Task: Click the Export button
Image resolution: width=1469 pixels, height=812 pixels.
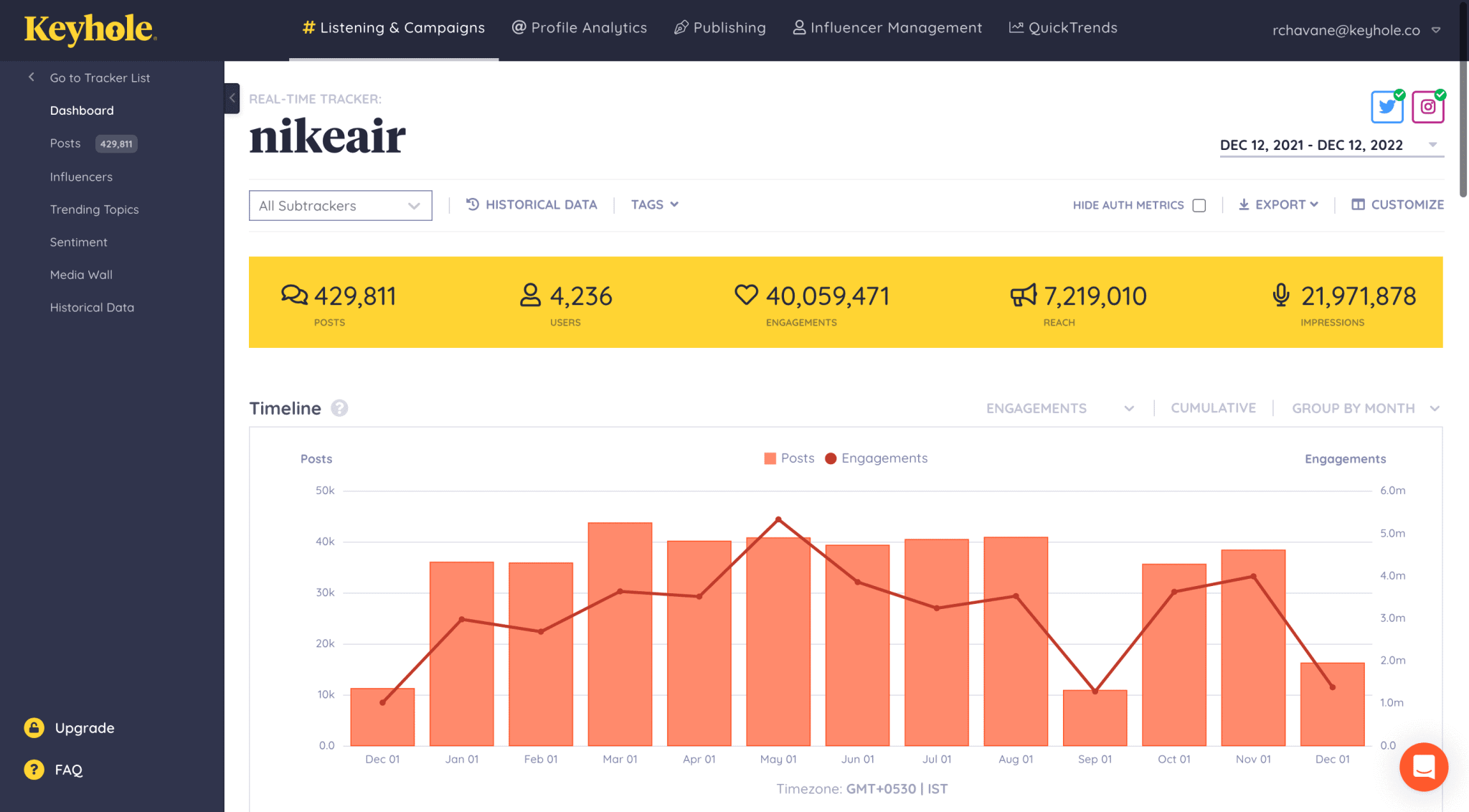Action: (x=1279, y=204)
